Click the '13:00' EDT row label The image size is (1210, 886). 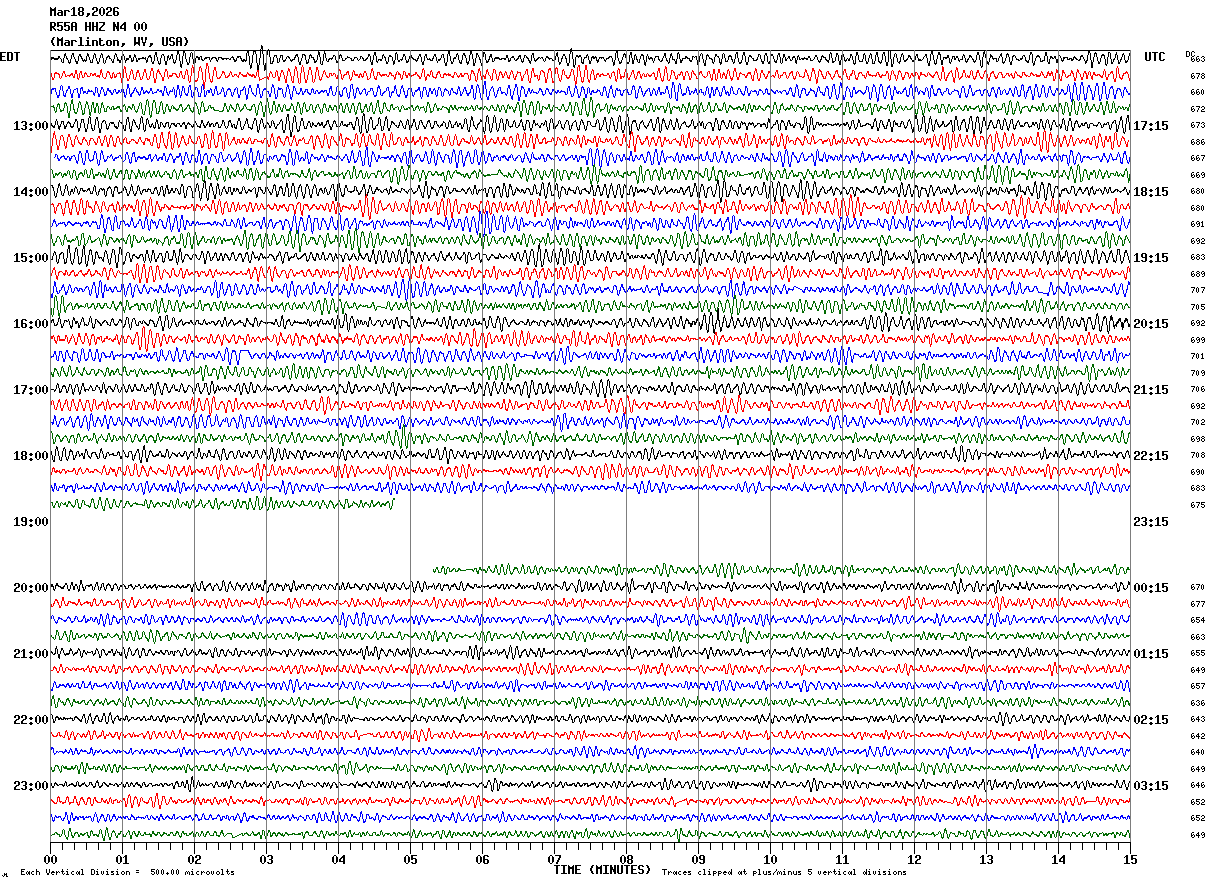(31, 126)
